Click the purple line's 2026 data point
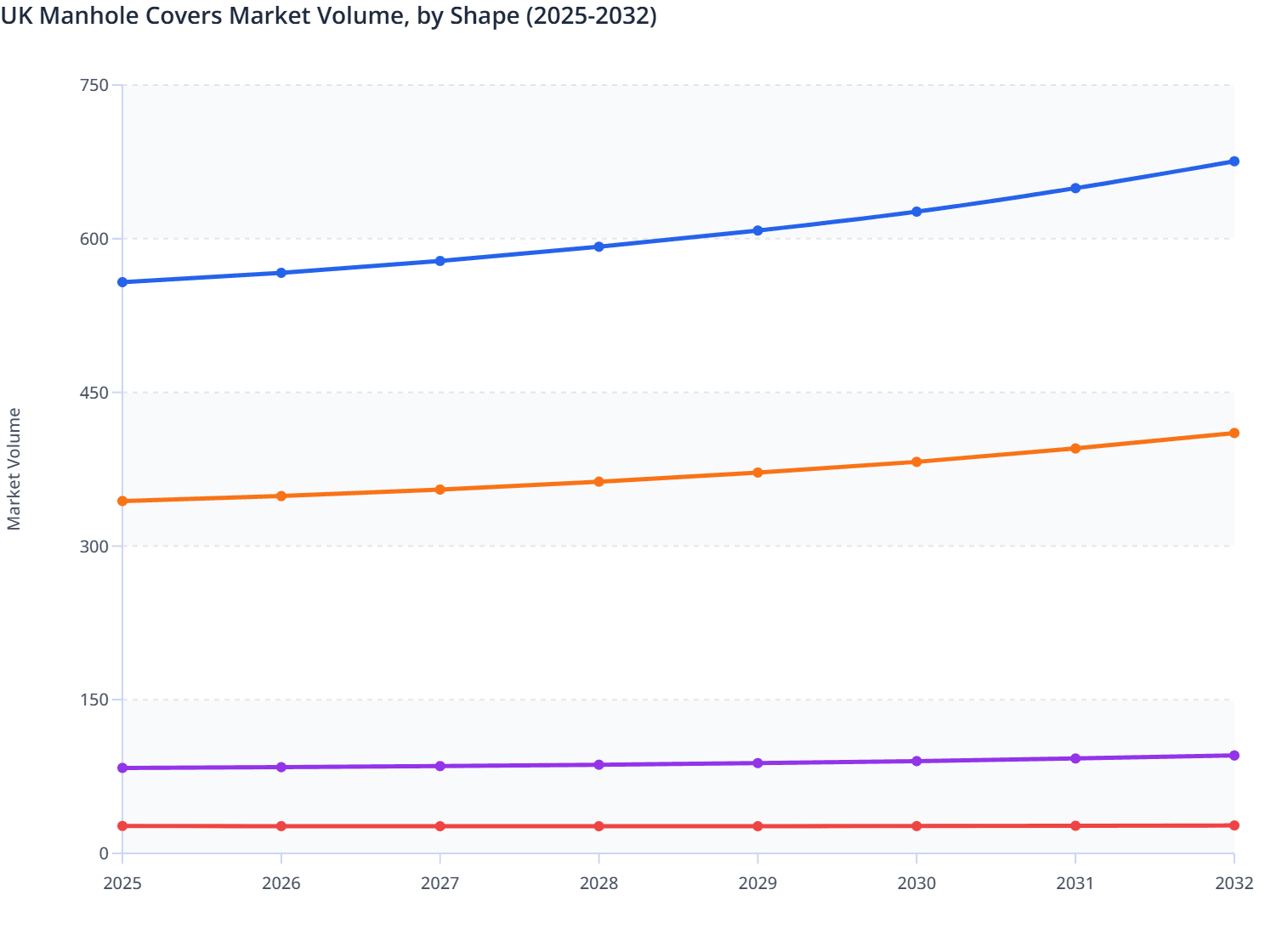This screenshot has height=952, width=1282. tap(281, 768)
